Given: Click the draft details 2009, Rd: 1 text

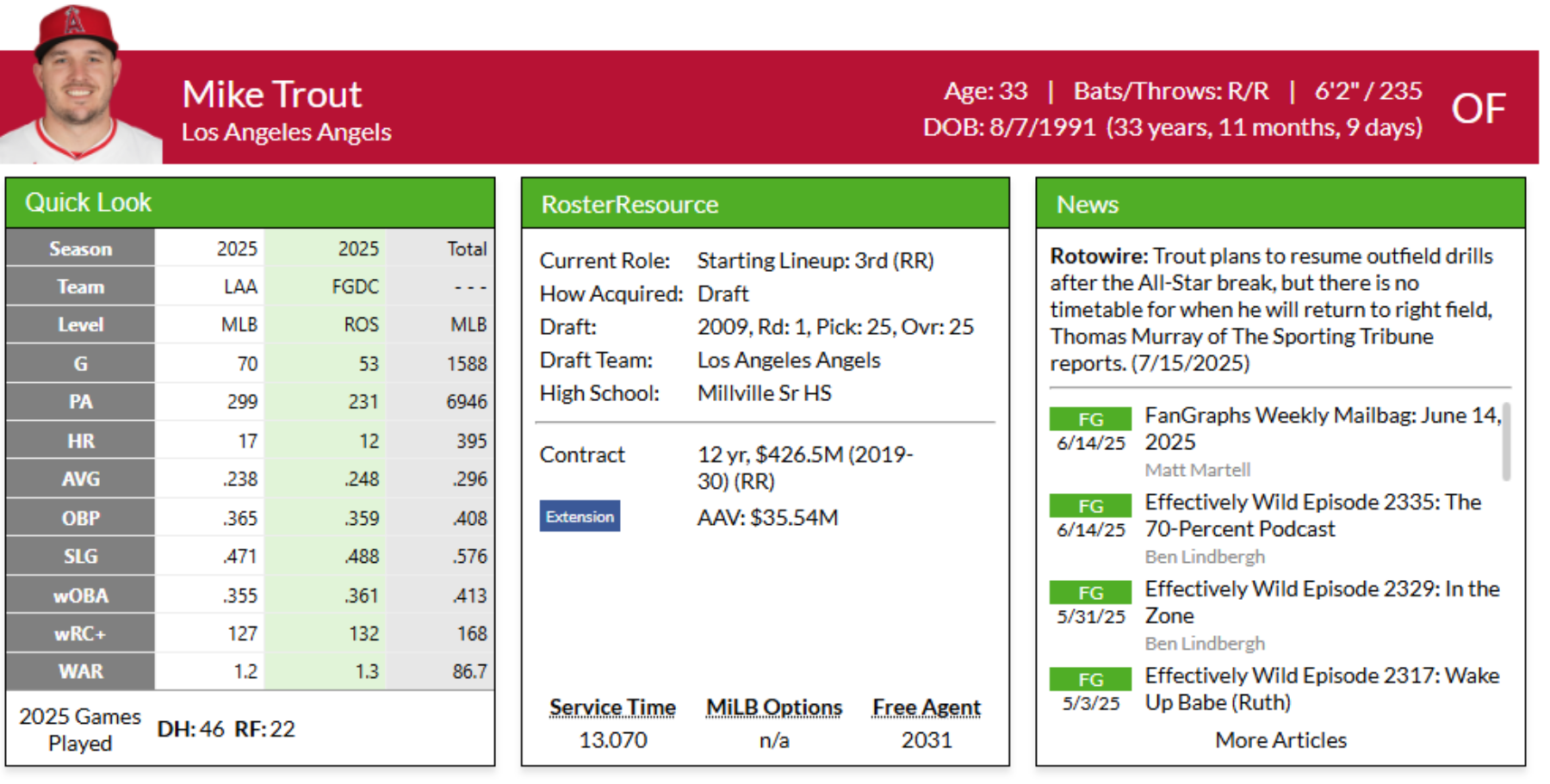Looking at the screenshot, I should 834,327.
